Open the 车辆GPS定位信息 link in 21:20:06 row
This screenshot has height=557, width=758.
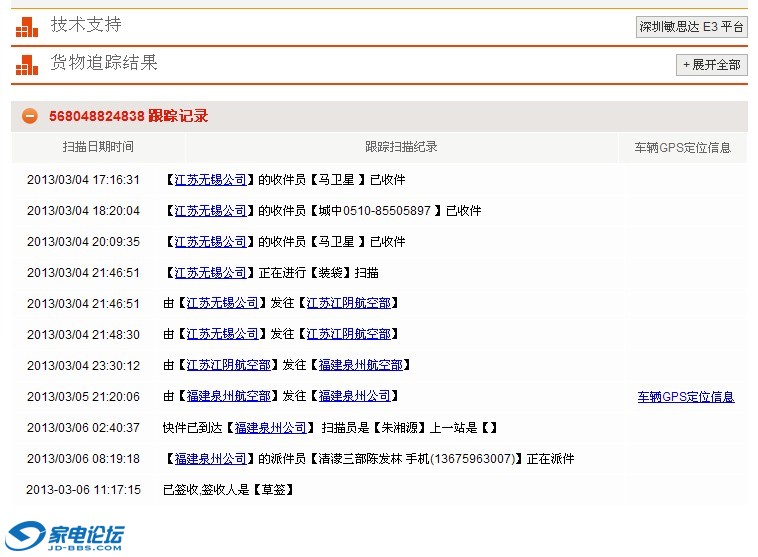685,397
